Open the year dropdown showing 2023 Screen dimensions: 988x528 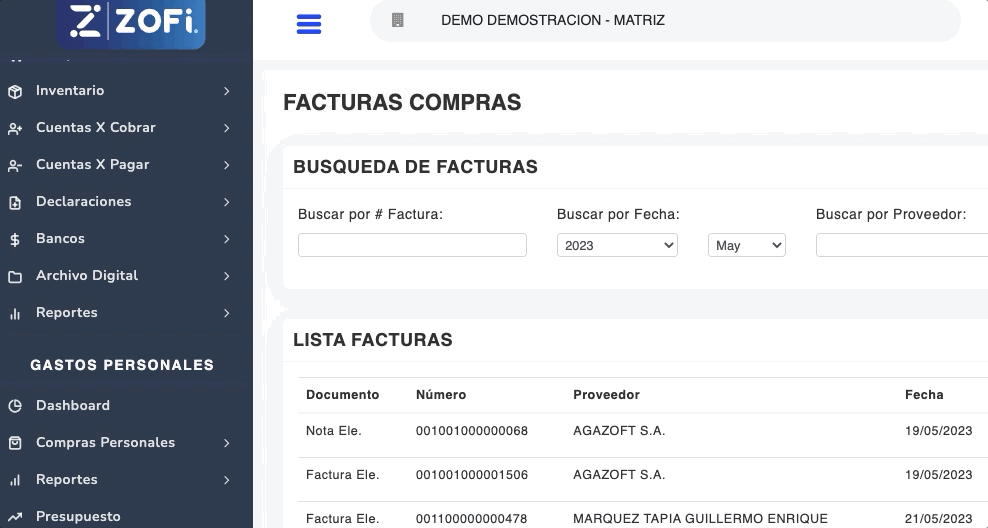617,245
